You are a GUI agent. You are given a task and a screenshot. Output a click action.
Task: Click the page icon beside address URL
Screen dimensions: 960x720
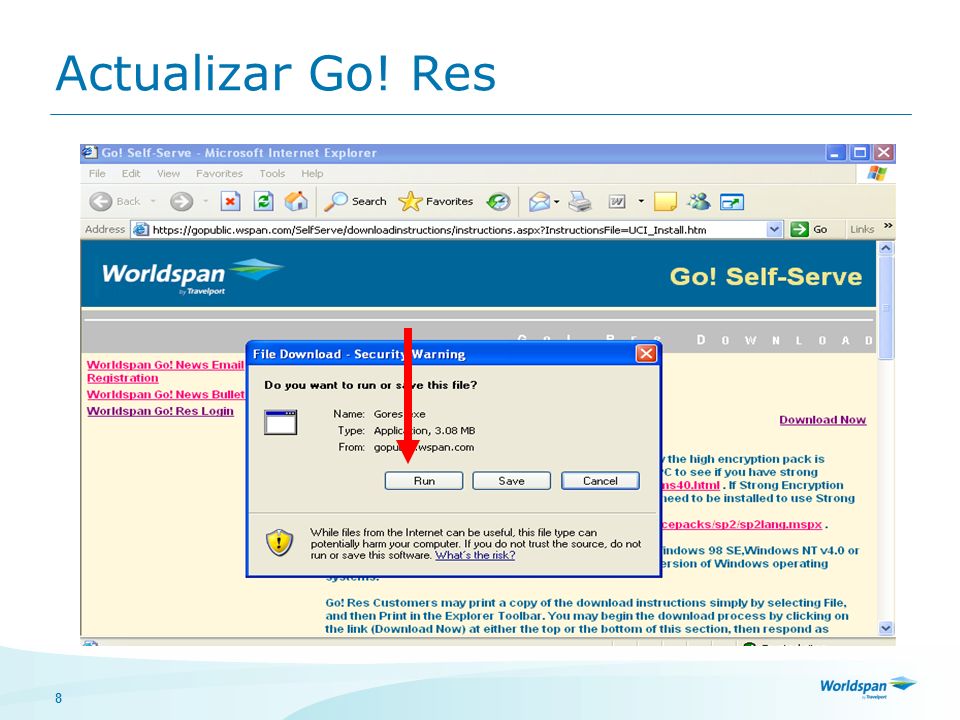coord(141,230)
